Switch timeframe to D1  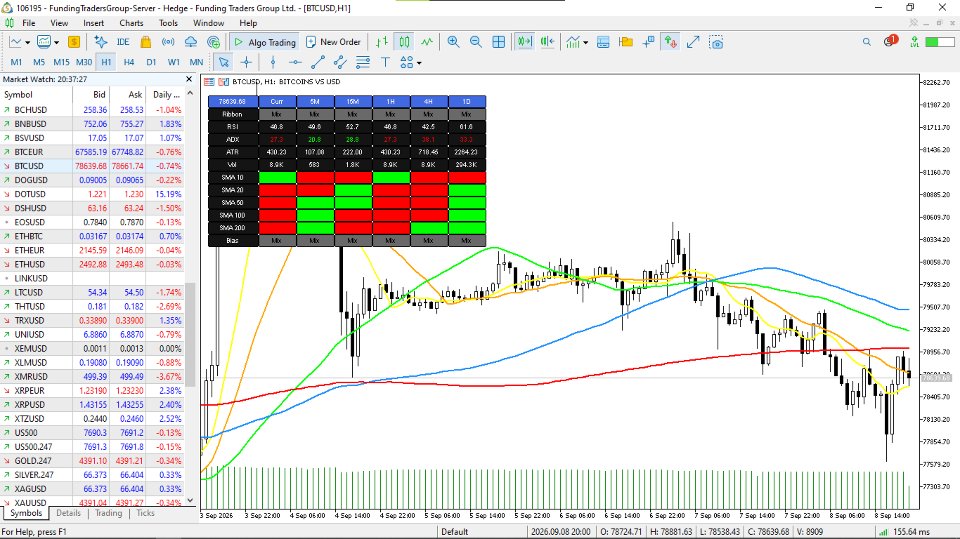(x=151, y=62)
